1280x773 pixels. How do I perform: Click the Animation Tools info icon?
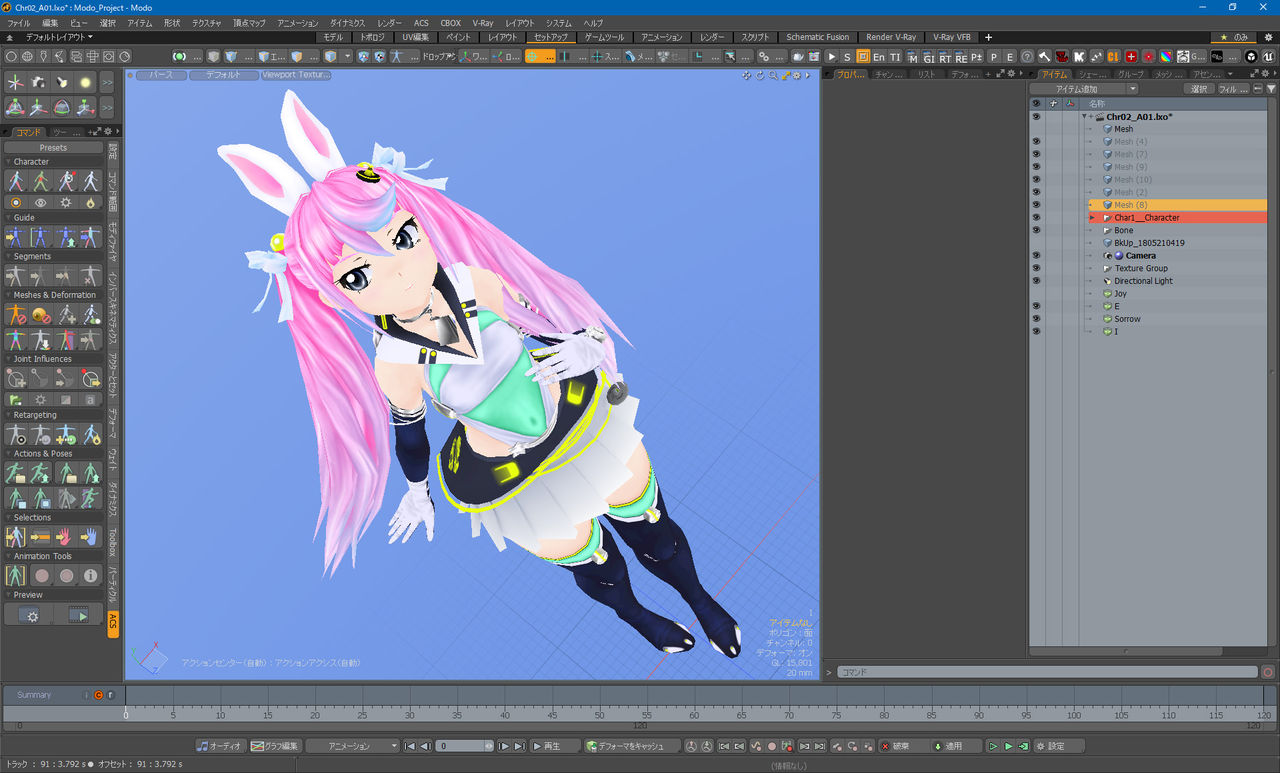(x=91, y=576)
